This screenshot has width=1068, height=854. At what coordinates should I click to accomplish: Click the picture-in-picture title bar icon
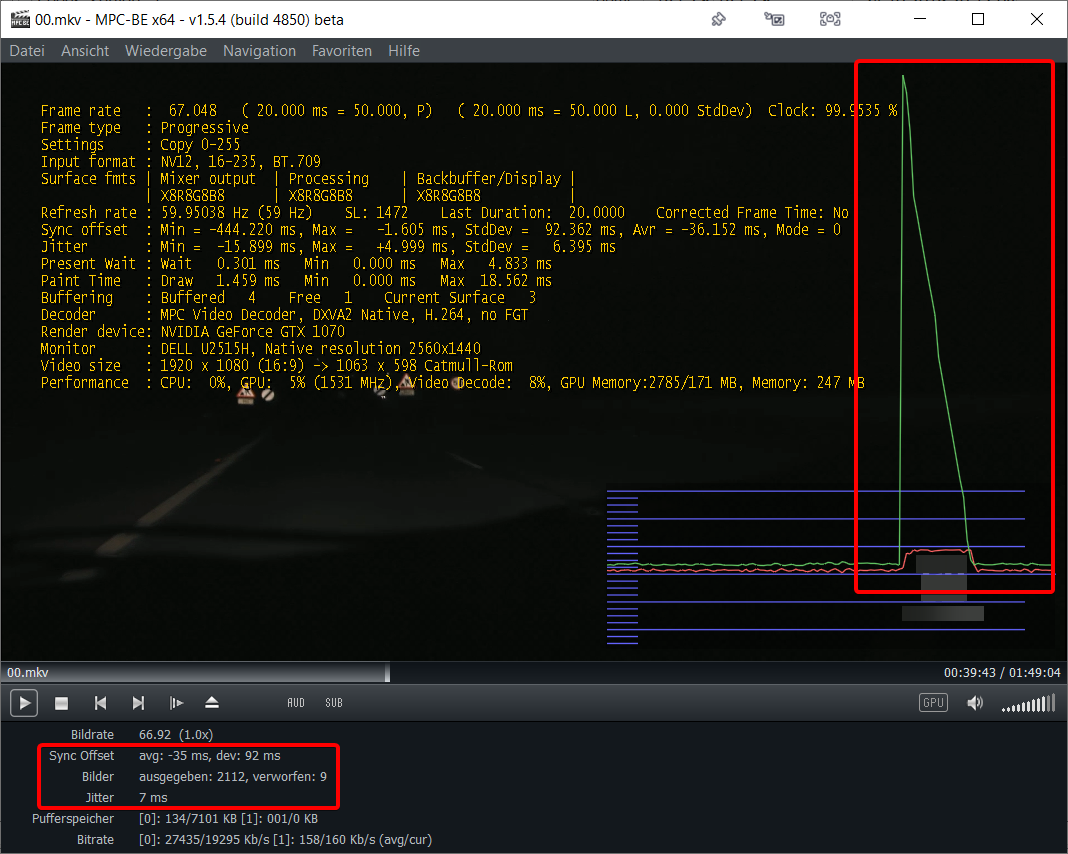[774, 19]
